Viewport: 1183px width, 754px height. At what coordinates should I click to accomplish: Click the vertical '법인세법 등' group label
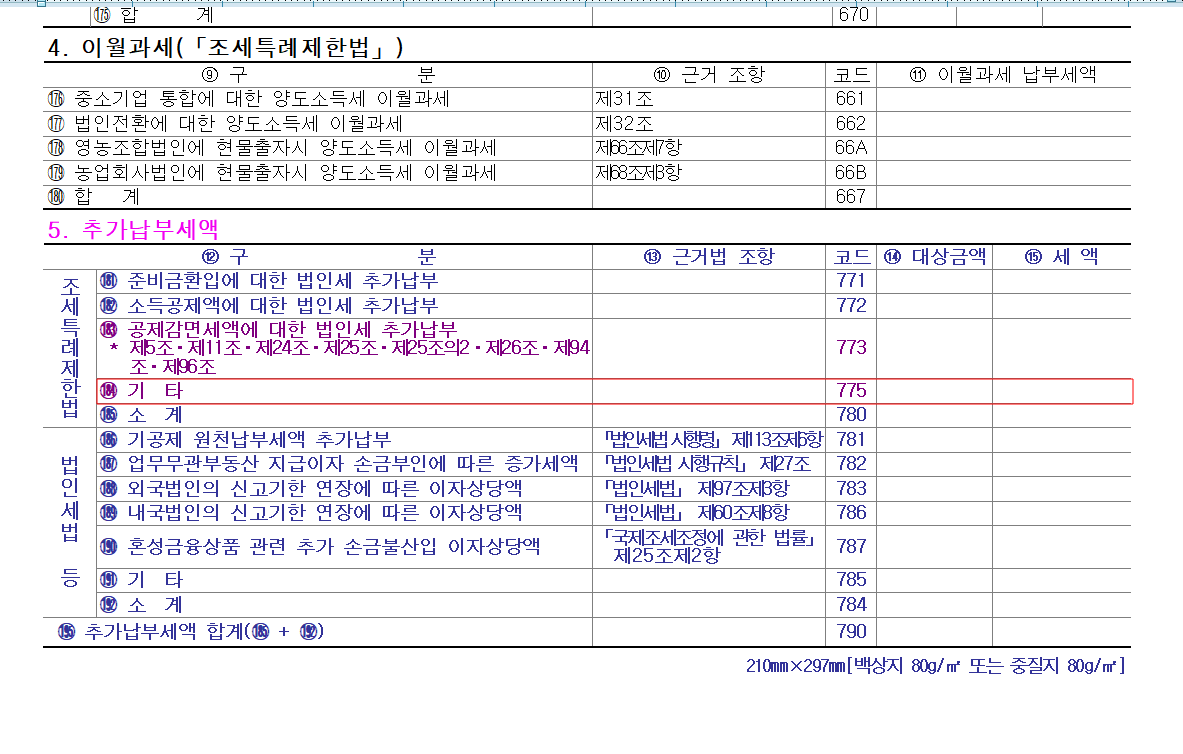click(70, 522)
